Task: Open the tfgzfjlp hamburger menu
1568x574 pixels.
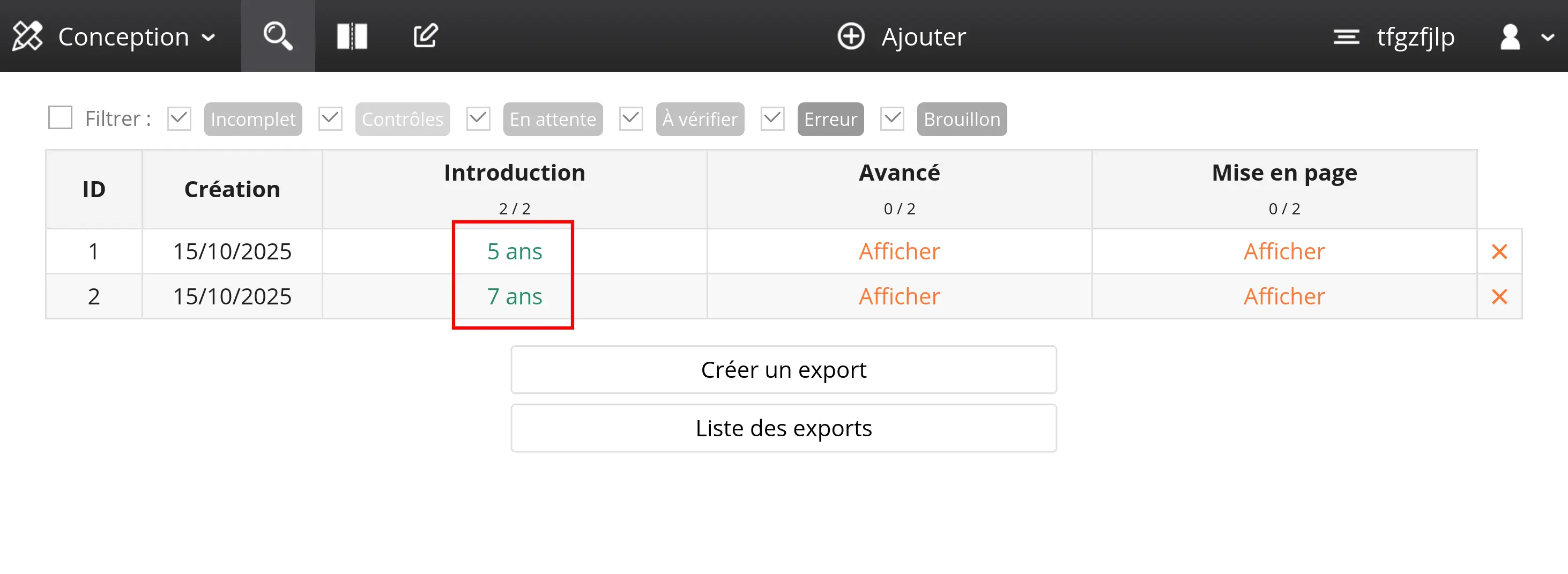Action: pos(1346,37)
